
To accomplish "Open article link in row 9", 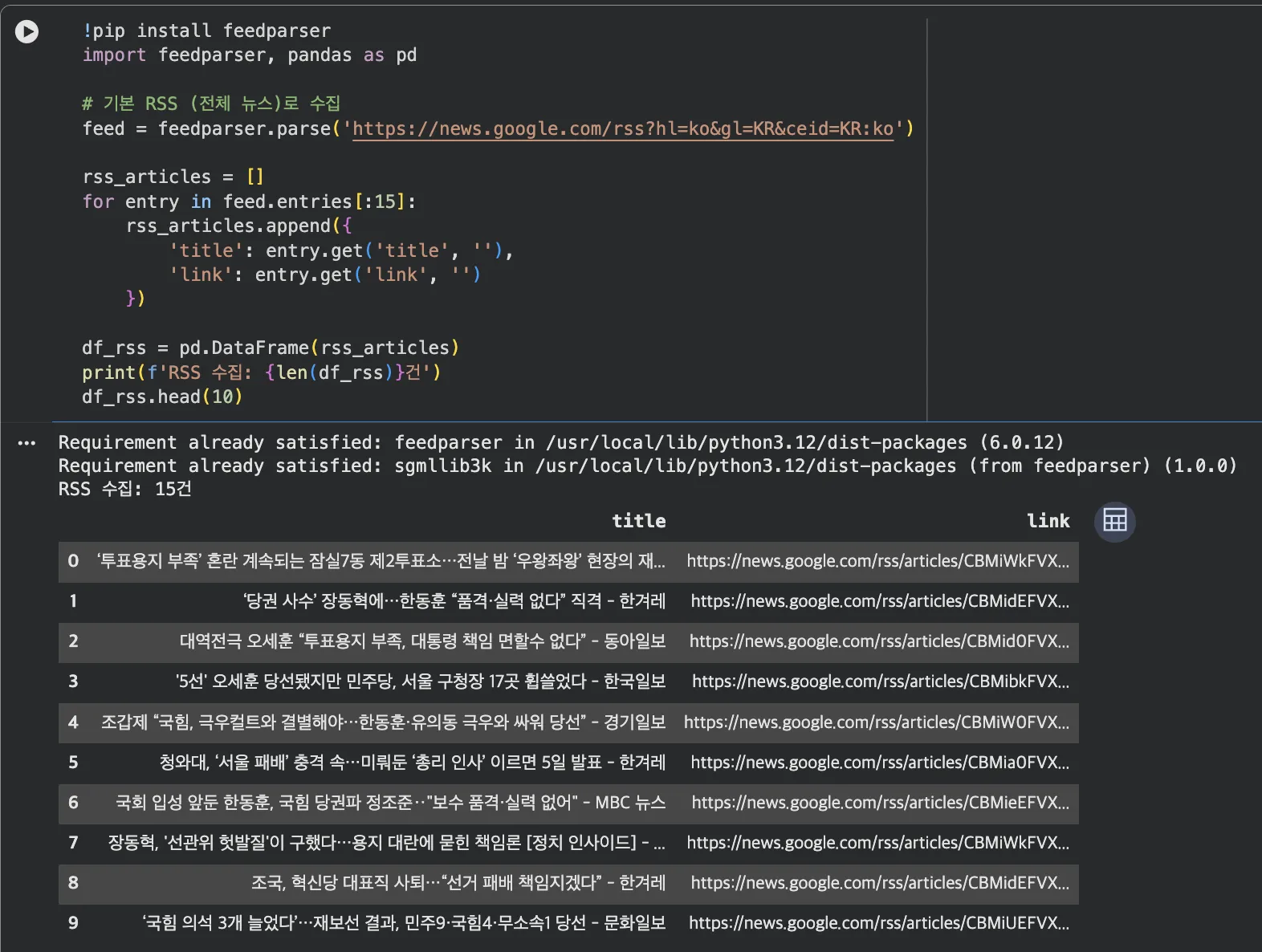I will pyautogui.click(x=878, y=923).
